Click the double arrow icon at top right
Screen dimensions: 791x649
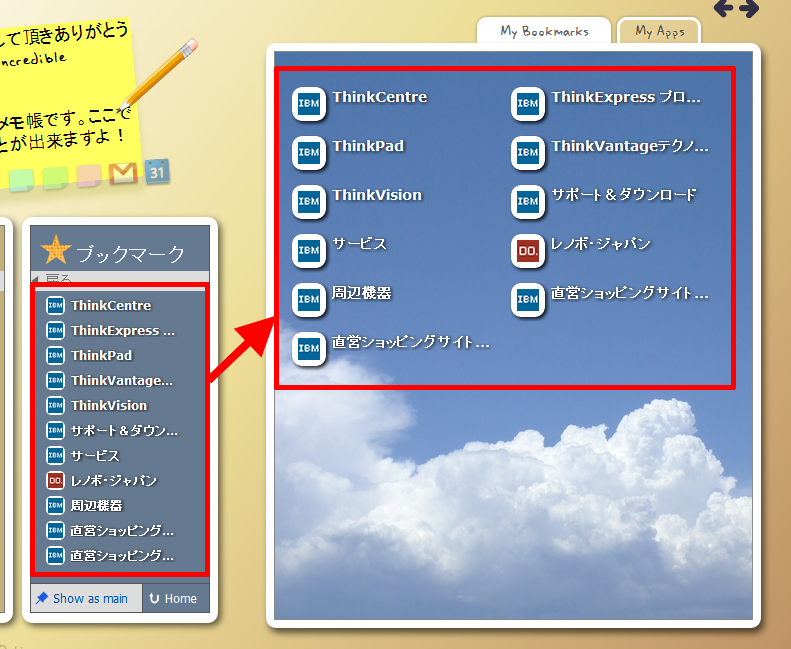pos(736,8)
